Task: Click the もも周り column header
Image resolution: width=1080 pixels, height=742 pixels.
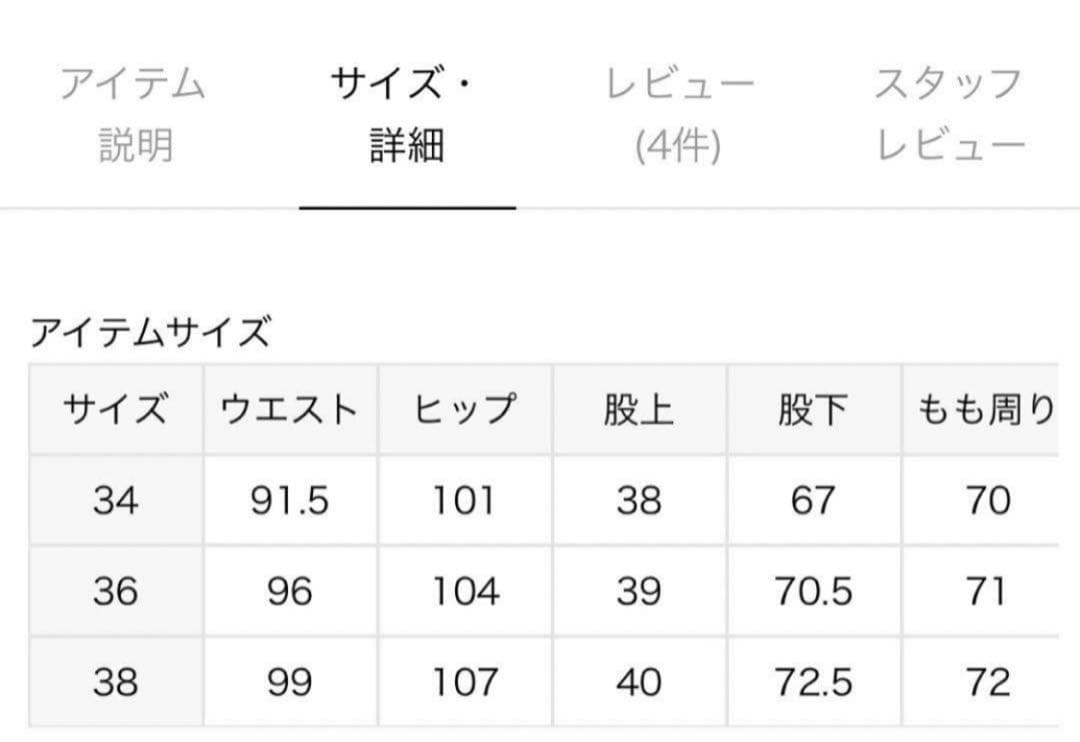Action: [985, 407]
